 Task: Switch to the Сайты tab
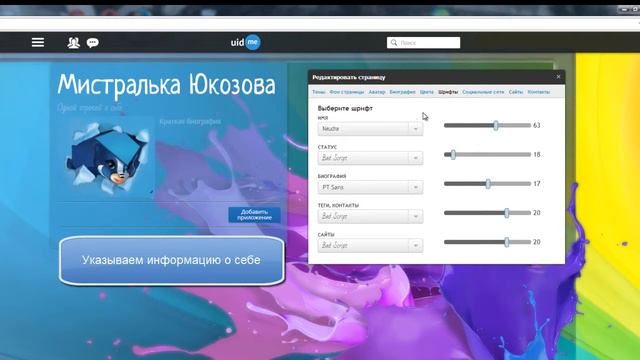point(516,92)
